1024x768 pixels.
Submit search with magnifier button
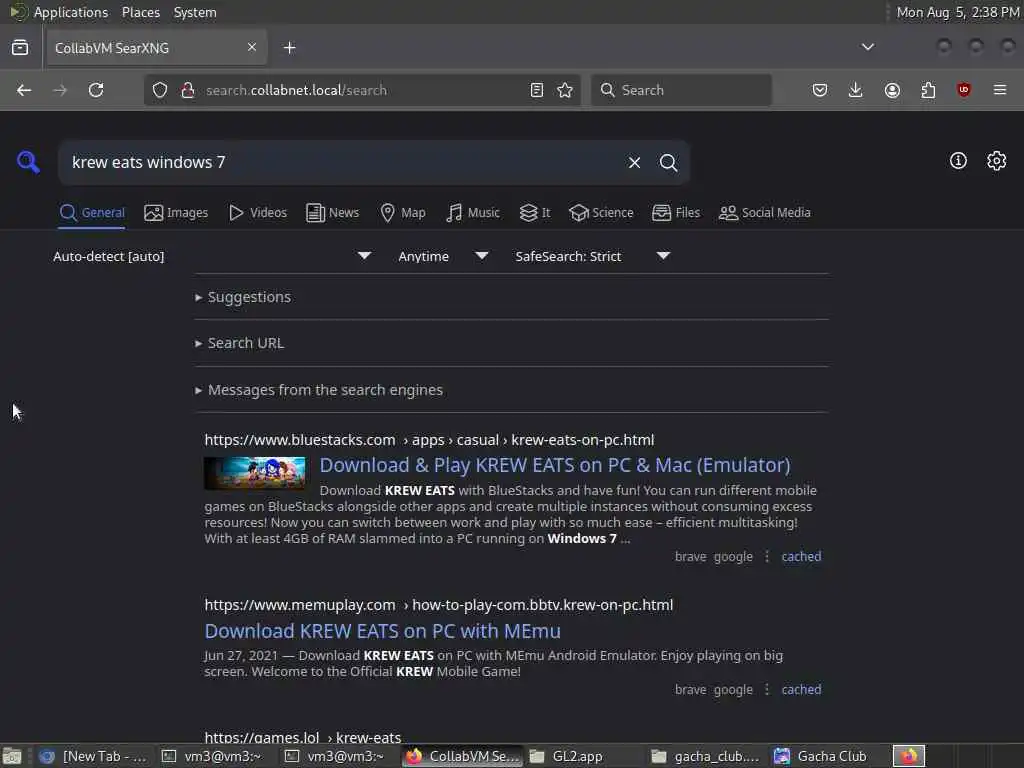(669, 163)
